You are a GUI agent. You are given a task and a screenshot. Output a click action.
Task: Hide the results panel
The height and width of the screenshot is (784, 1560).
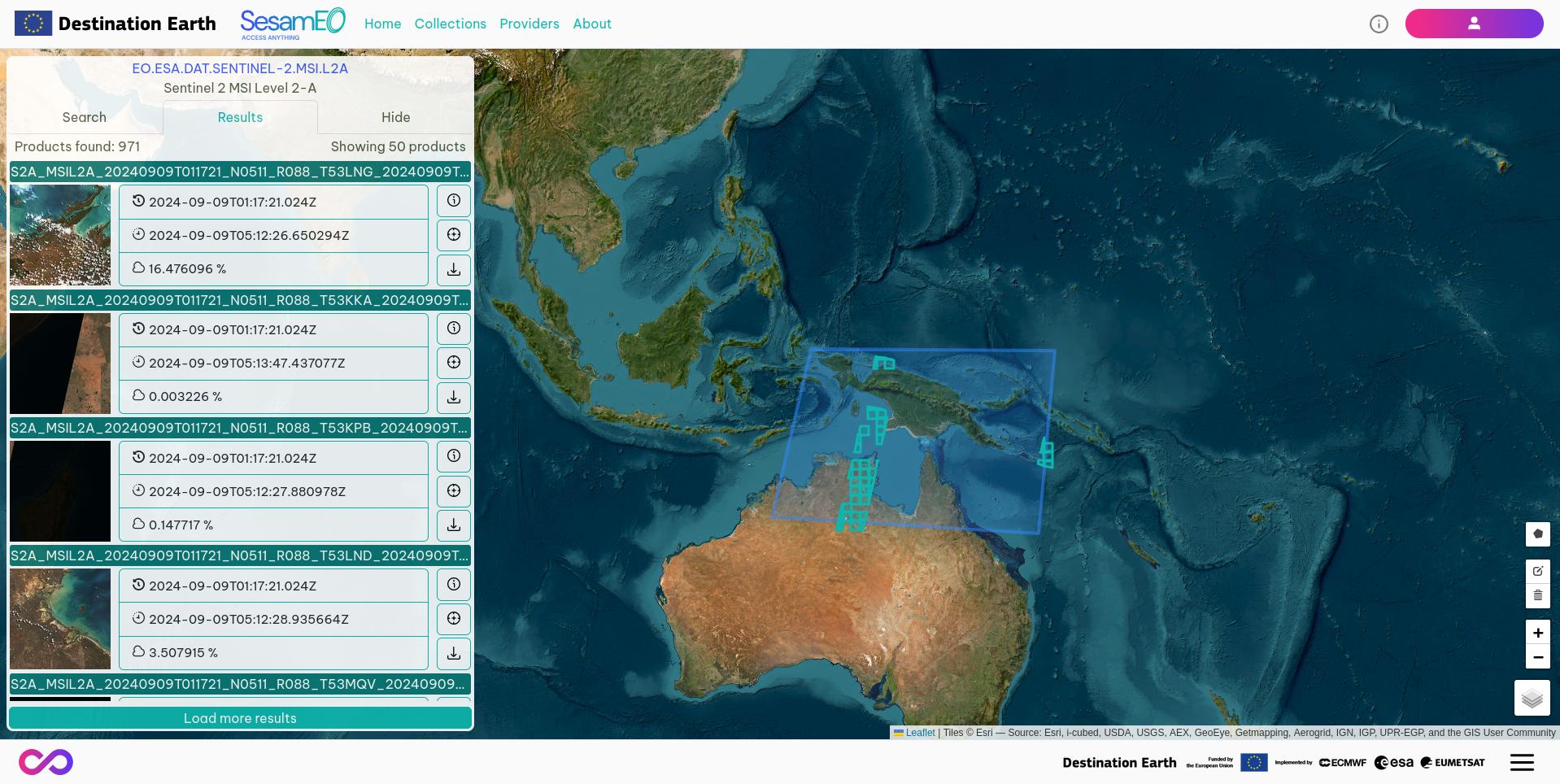[395, 117]
